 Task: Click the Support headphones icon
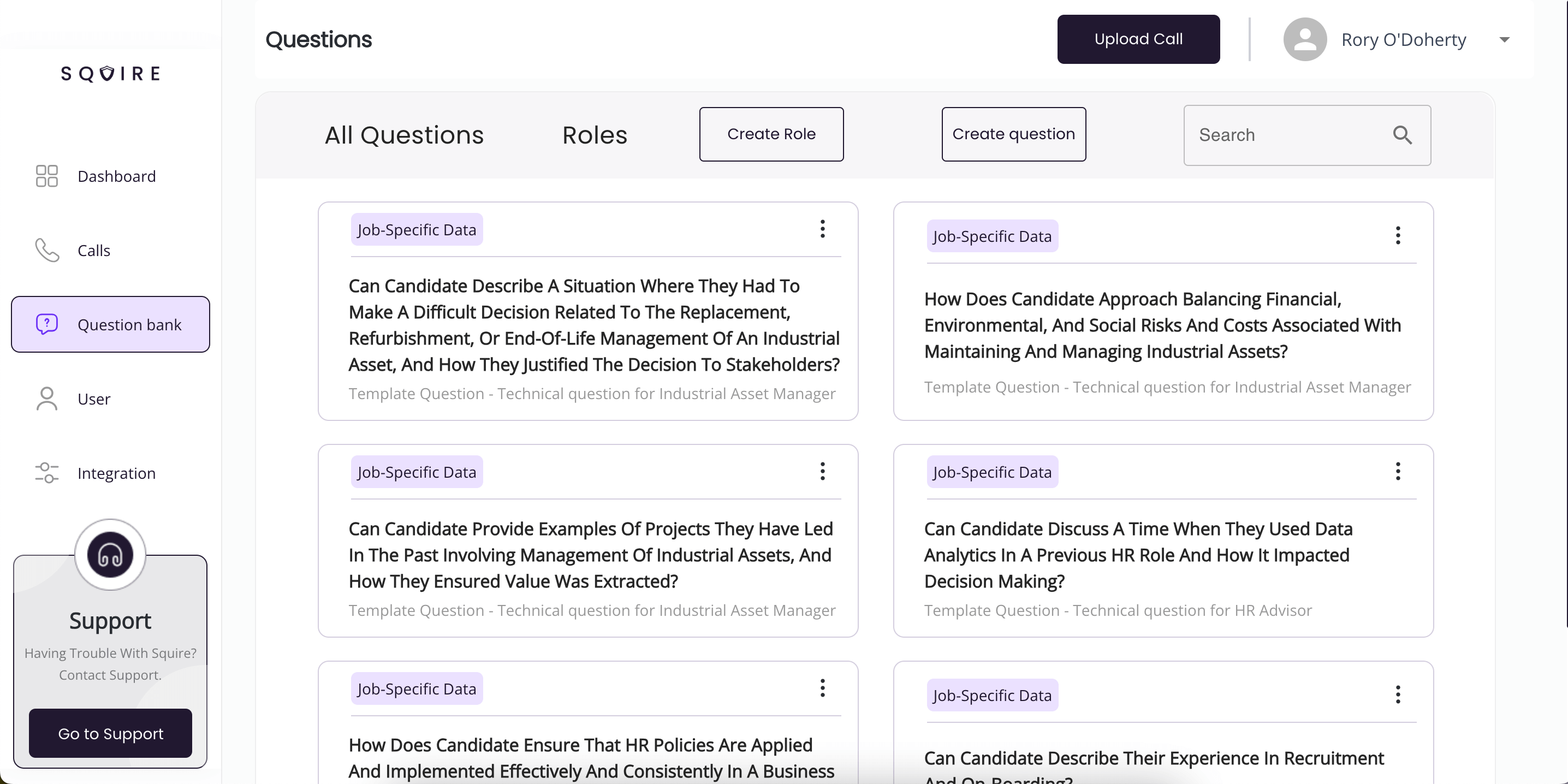(110, 555)
